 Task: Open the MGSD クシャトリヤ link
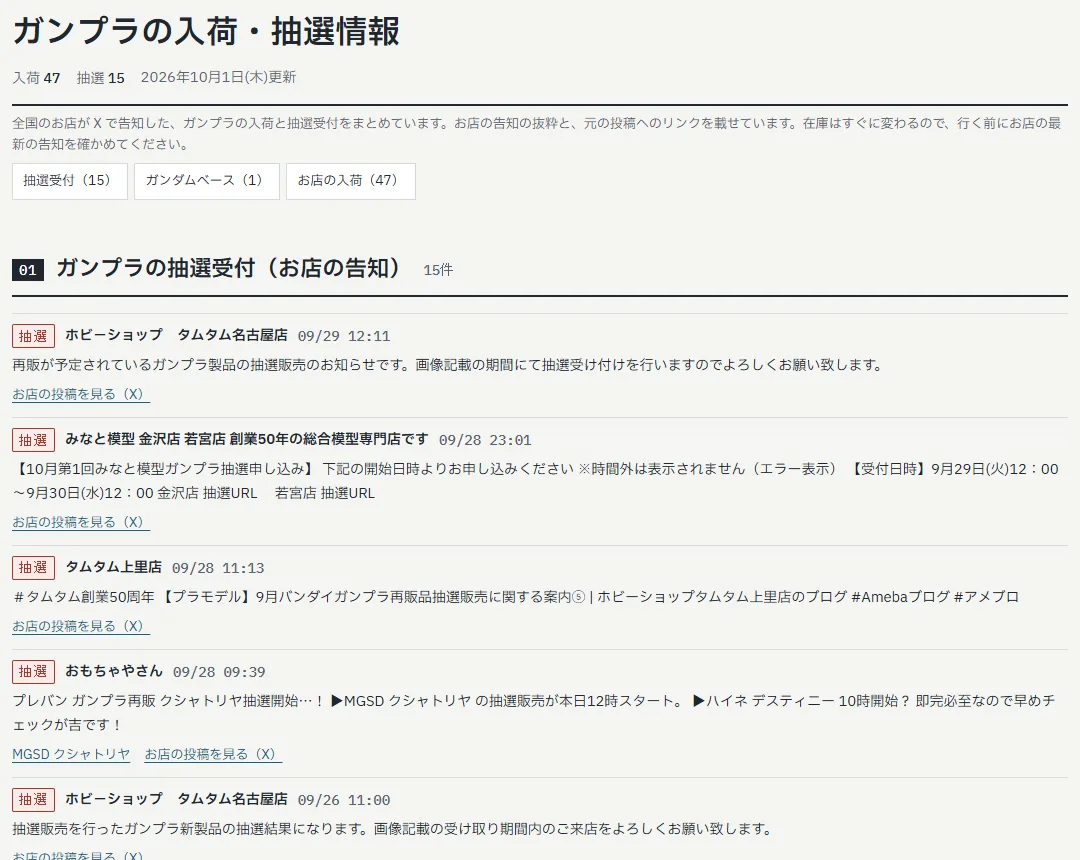(71, 755)
